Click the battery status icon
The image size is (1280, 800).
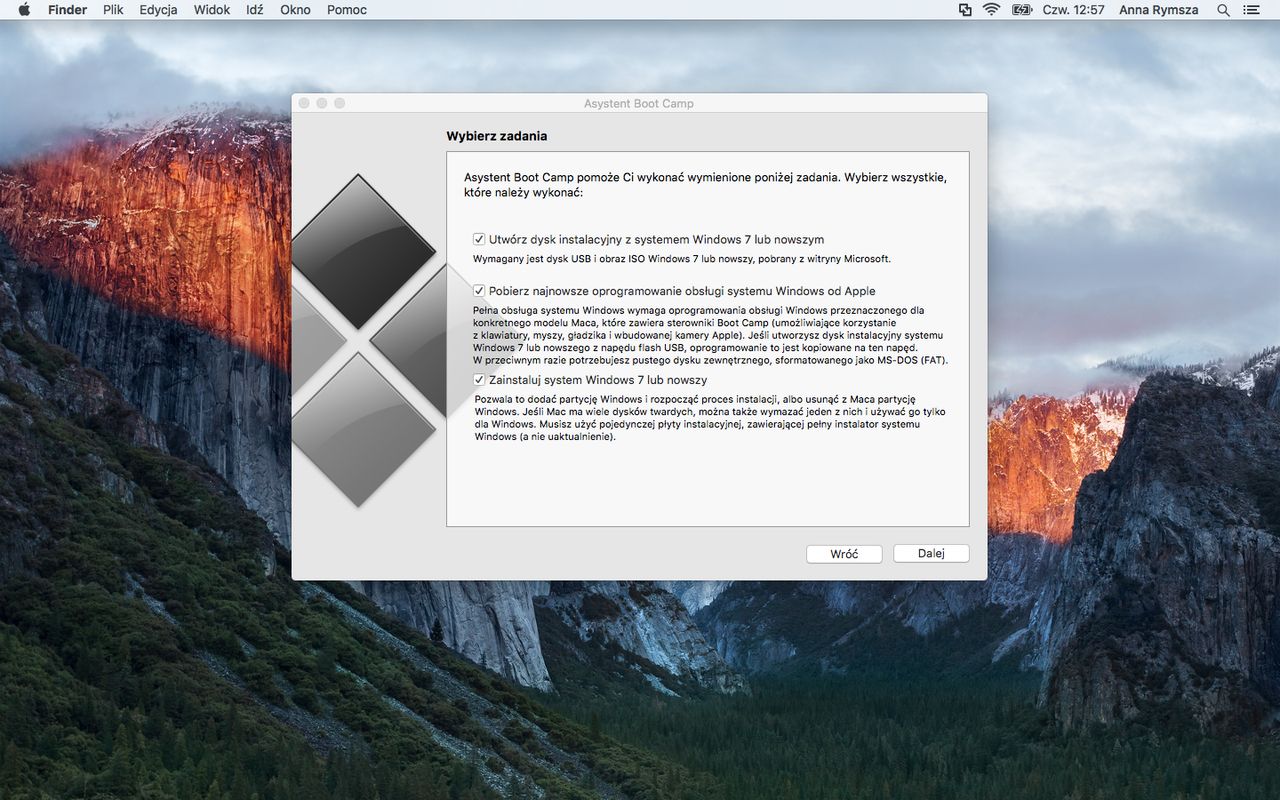1021,10
